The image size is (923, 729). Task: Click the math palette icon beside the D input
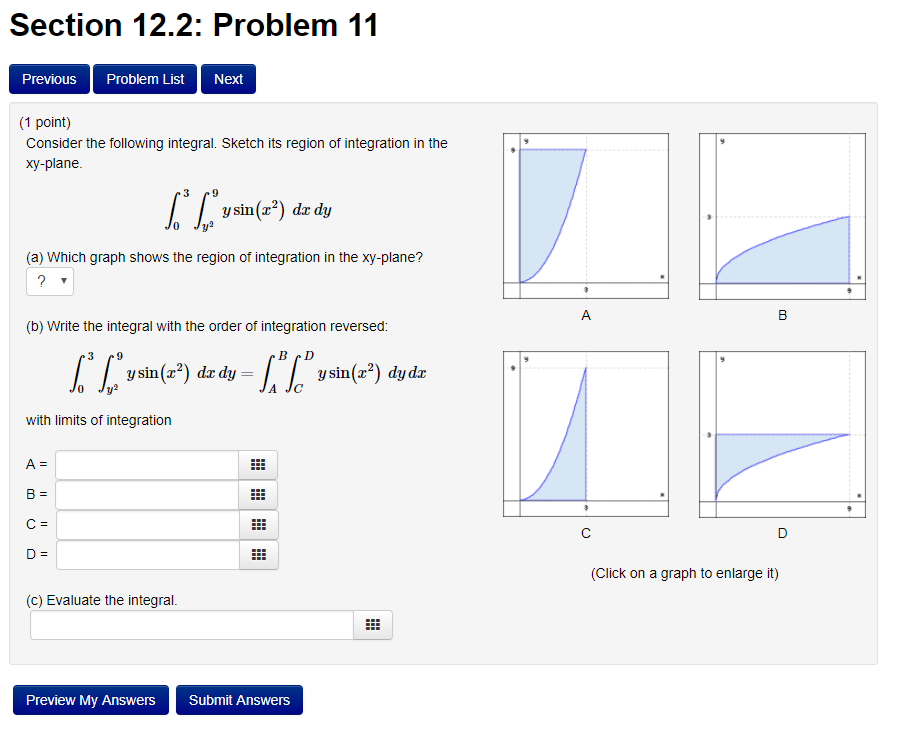(258, 554)
